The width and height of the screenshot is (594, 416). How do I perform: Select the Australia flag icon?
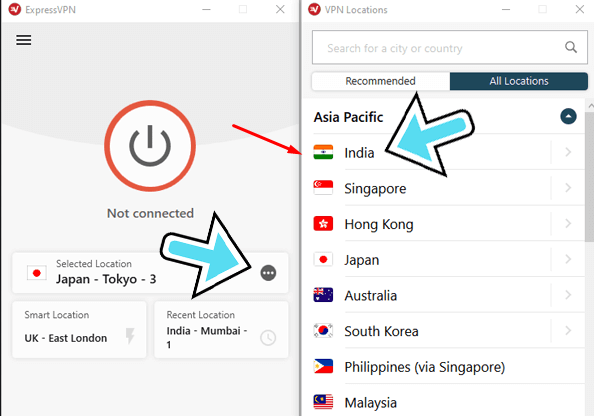click(x=323, y=295)
